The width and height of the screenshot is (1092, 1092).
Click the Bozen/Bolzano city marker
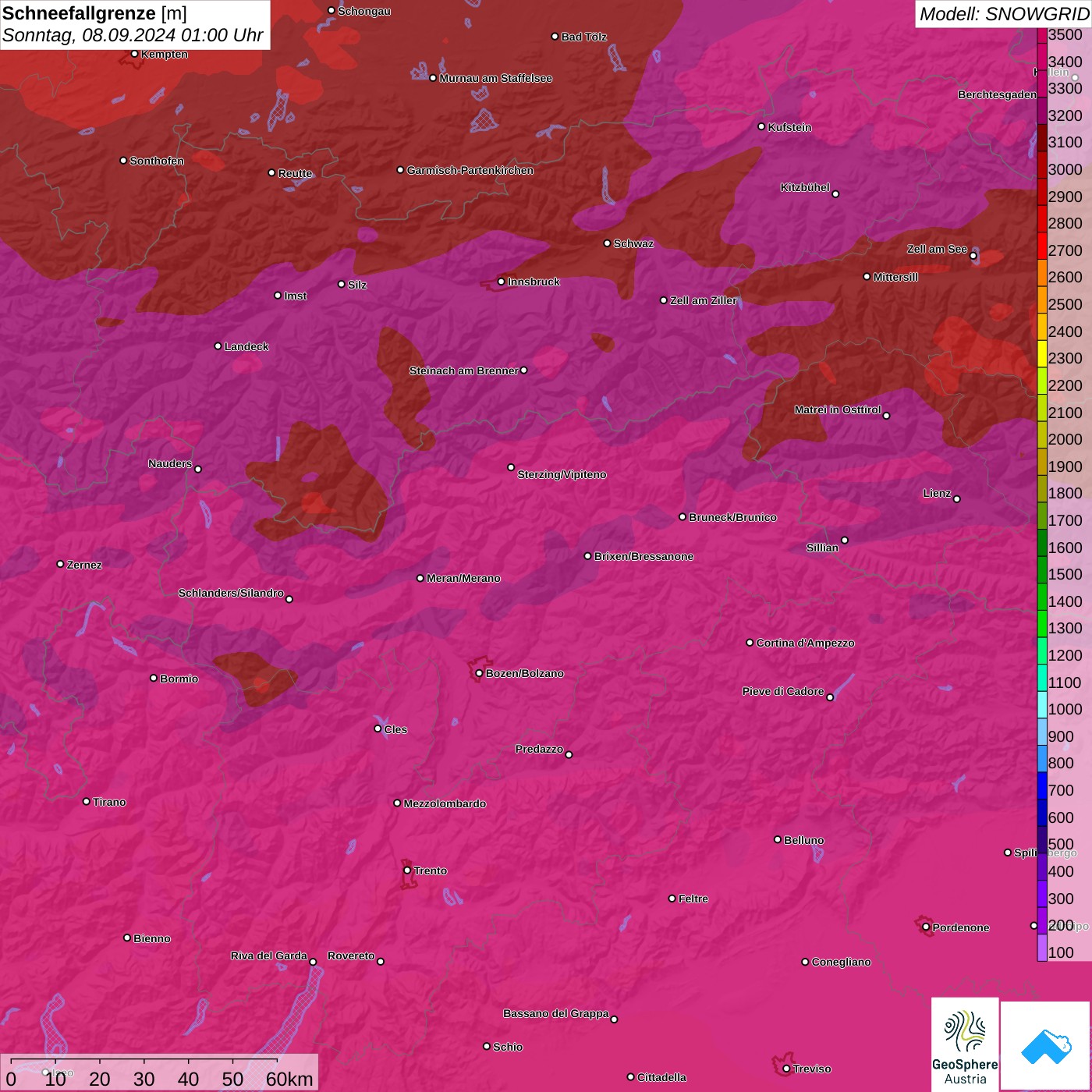point(479,673)
